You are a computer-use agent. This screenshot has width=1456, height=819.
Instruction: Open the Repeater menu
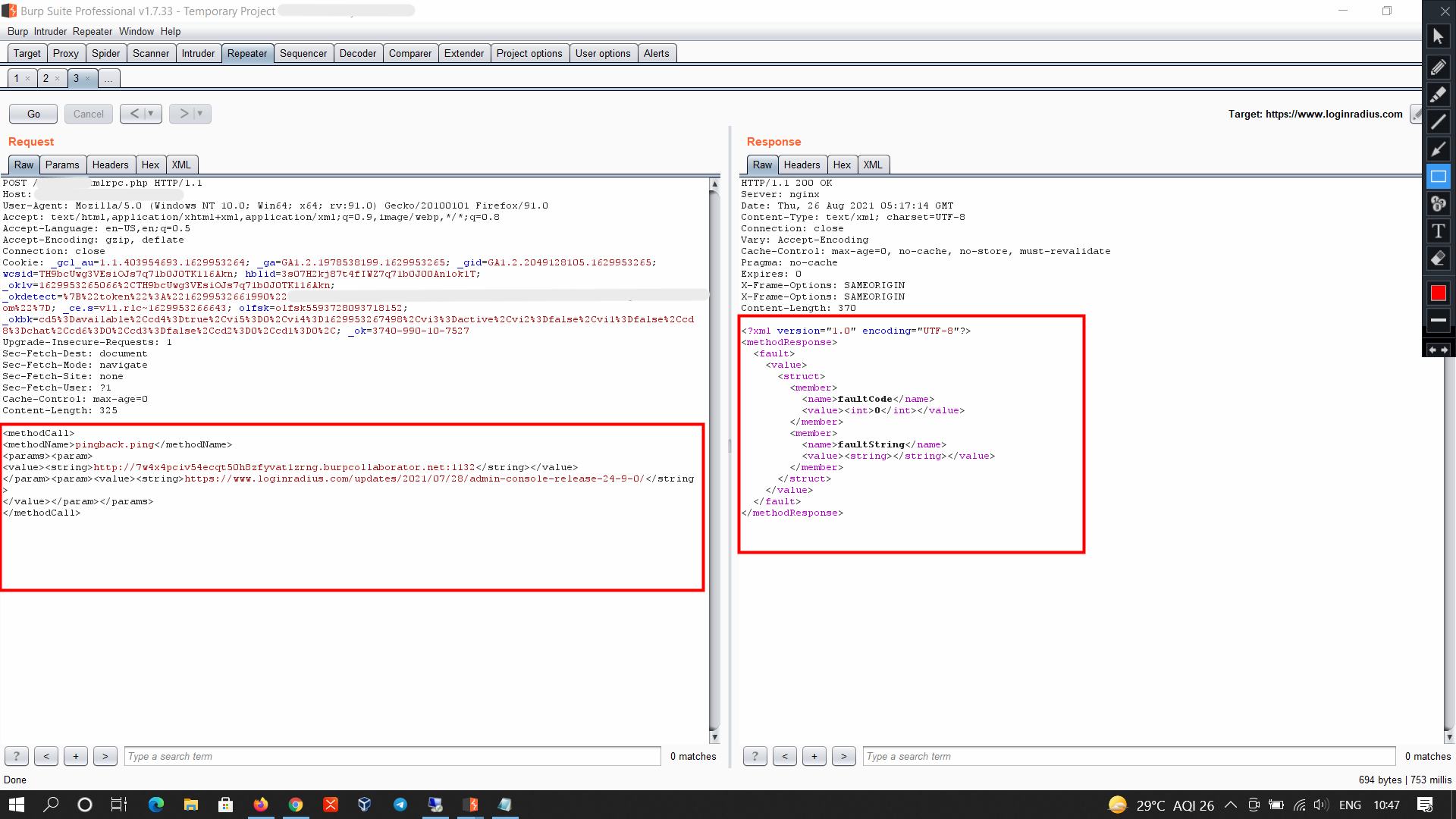pyautogui.click(x=93, y=31)
